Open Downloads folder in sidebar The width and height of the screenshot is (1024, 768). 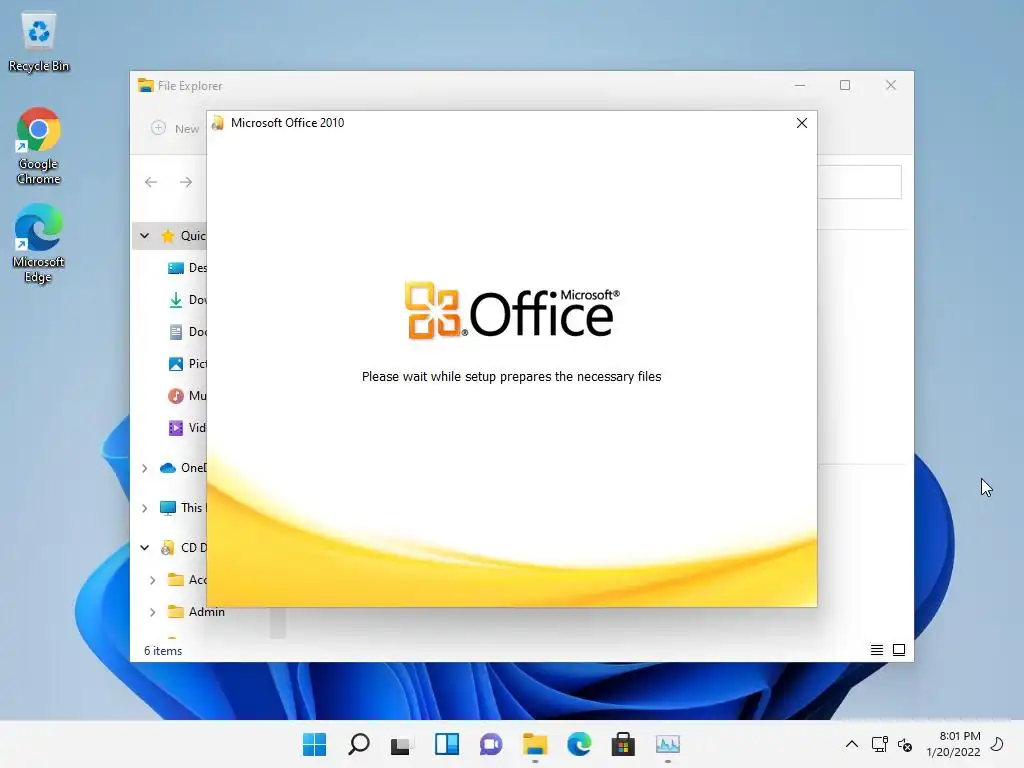pyautogui.click(x=187, y=300)
